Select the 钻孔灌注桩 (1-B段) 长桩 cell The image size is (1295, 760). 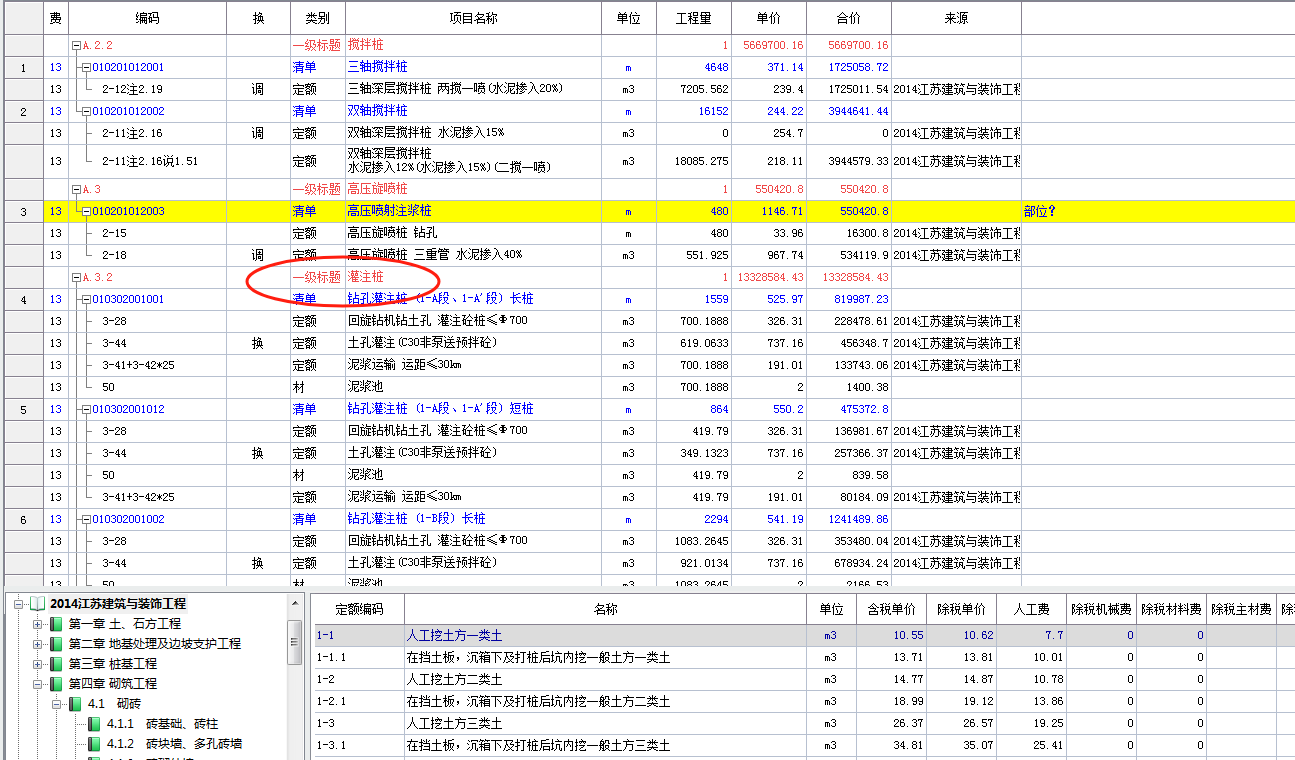[473, 520]
